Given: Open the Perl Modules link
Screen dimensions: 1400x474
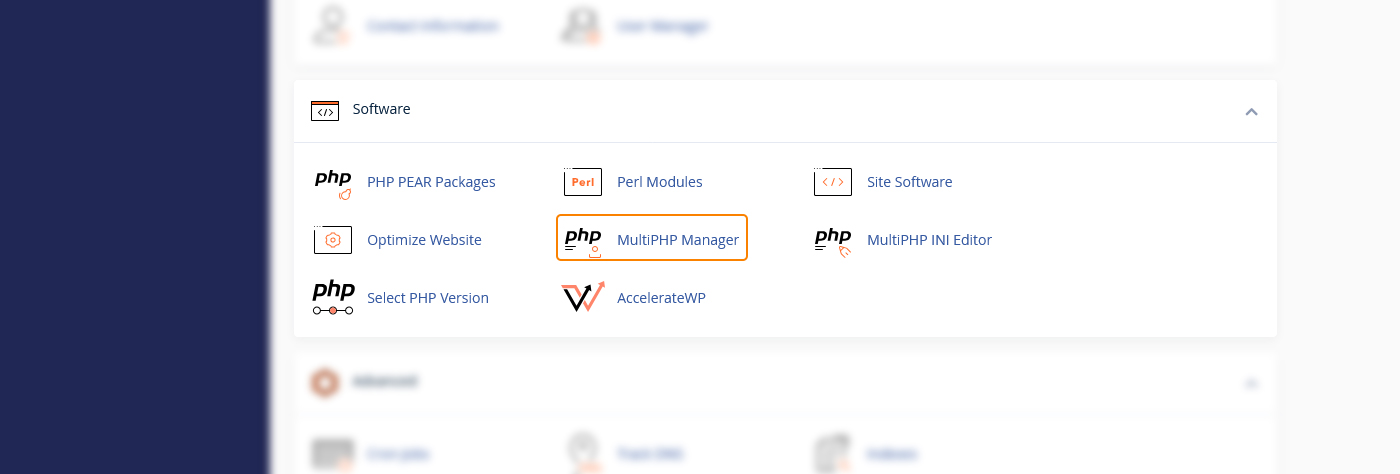Looking at the screenshot, I should point(660,182).
